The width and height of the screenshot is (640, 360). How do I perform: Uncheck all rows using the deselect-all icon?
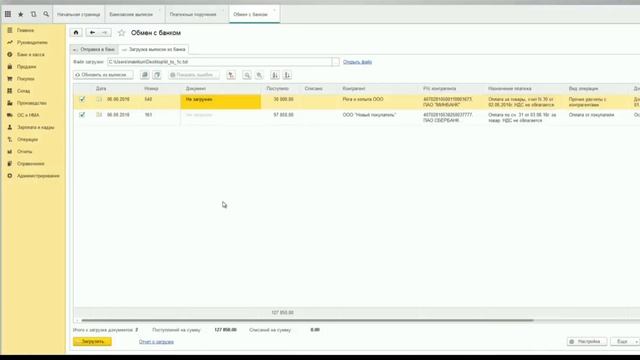[x=157, y=75]
